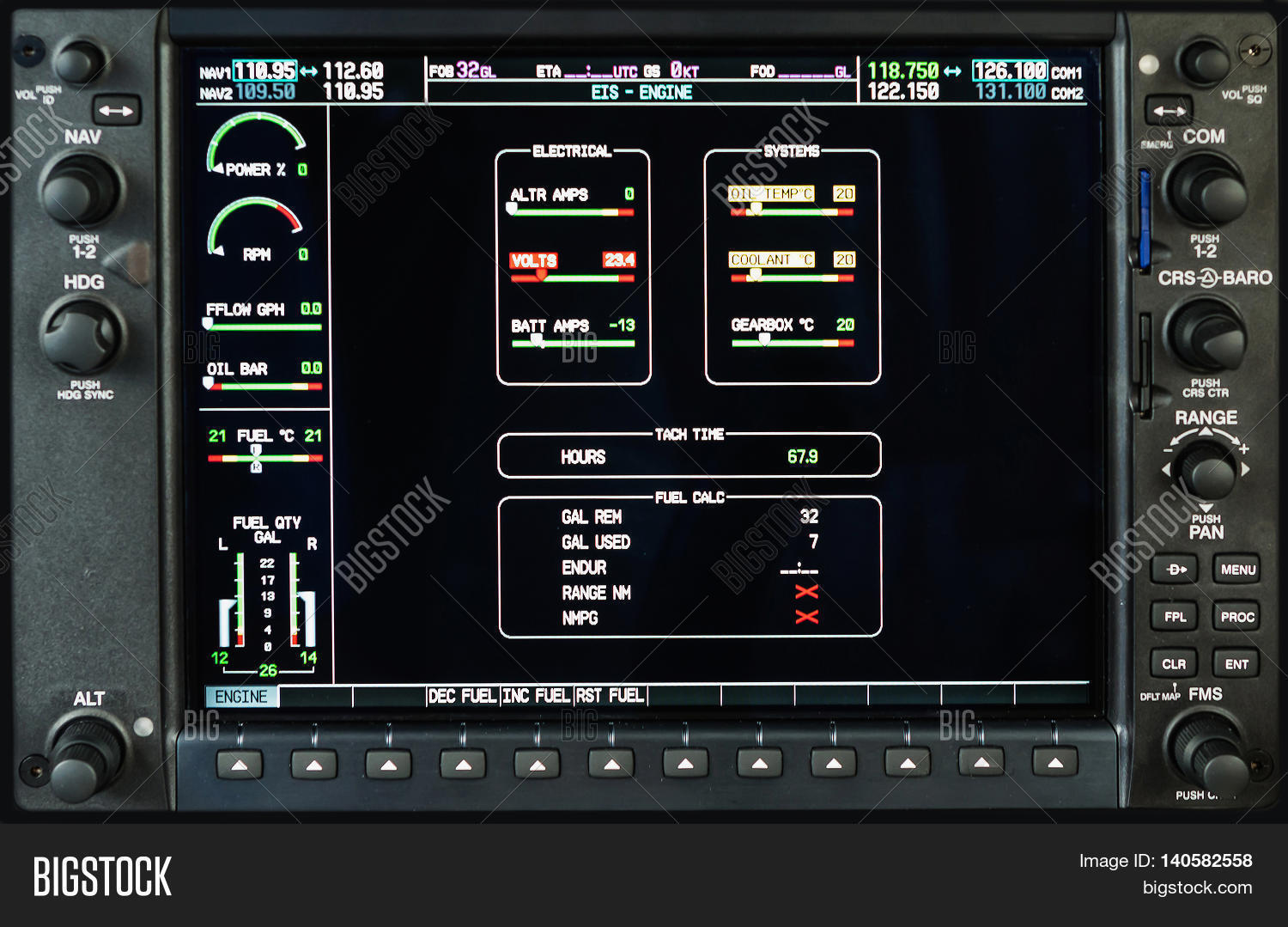Click the VOLTS indicator bar

[573, 277]
